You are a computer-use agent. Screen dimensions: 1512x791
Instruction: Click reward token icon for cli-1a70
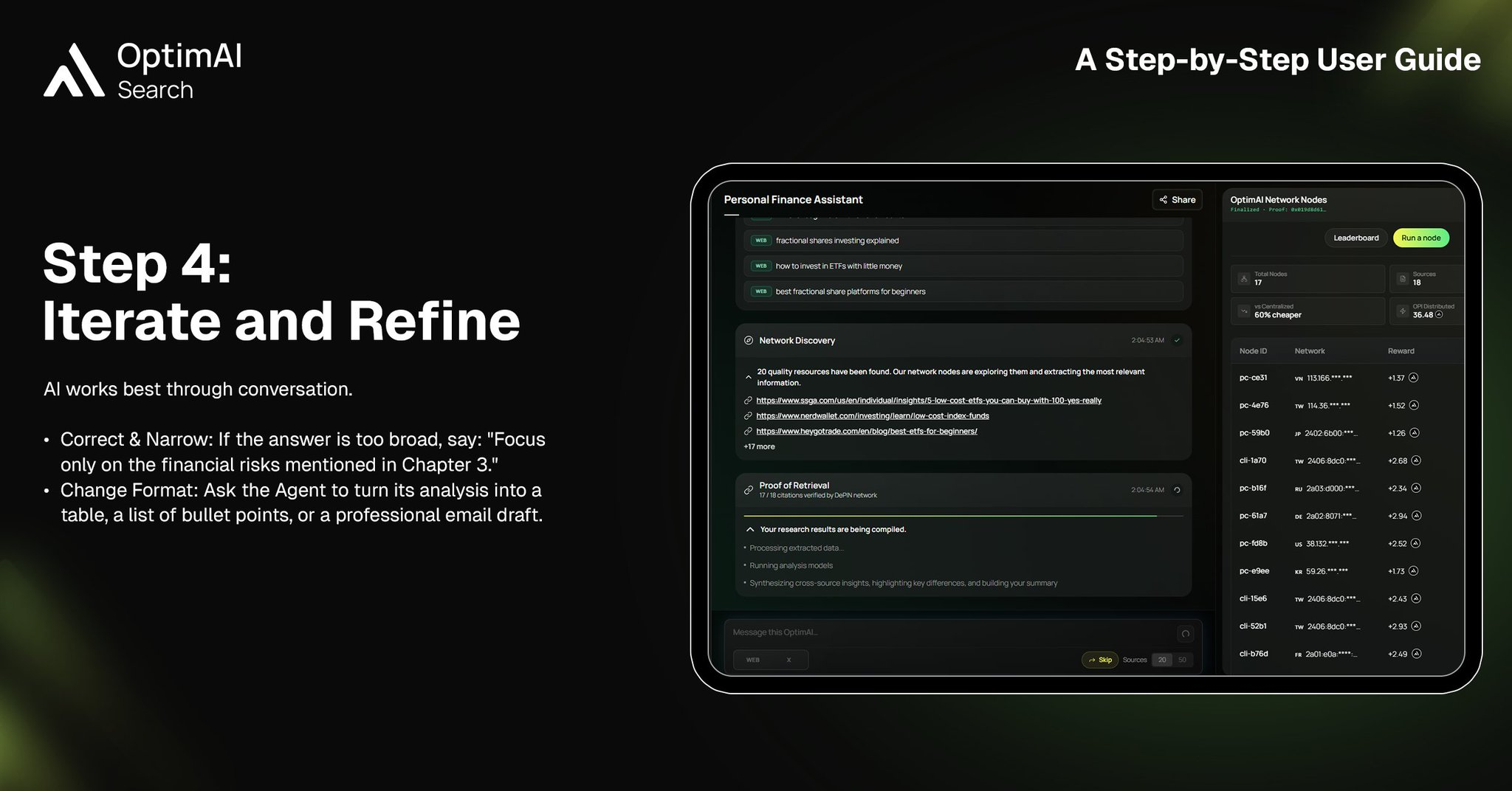(x=1415, y=461)
